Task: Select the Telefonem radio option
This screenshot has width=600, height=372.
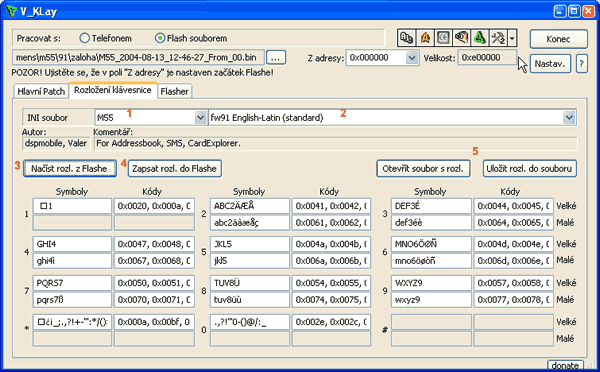Action: pyautogui.click(x=106, y=38)
